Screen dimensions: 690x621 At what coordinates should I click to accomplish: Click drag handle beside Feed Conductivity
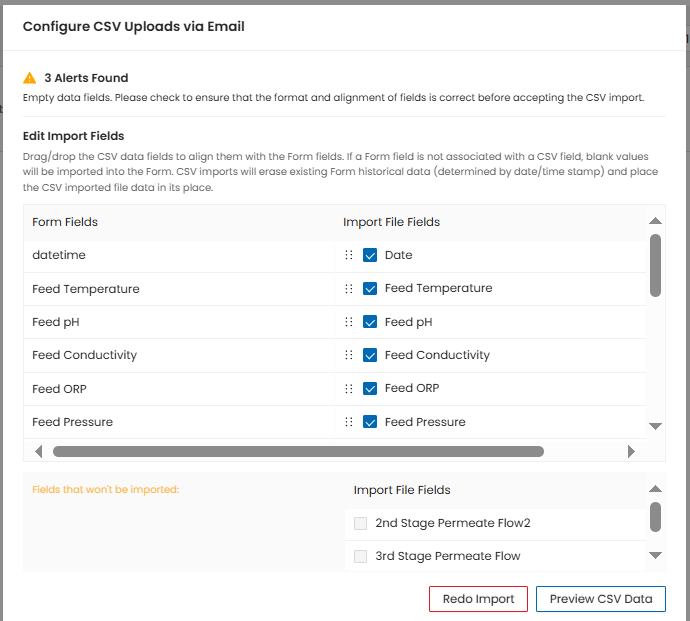(349, 355)
